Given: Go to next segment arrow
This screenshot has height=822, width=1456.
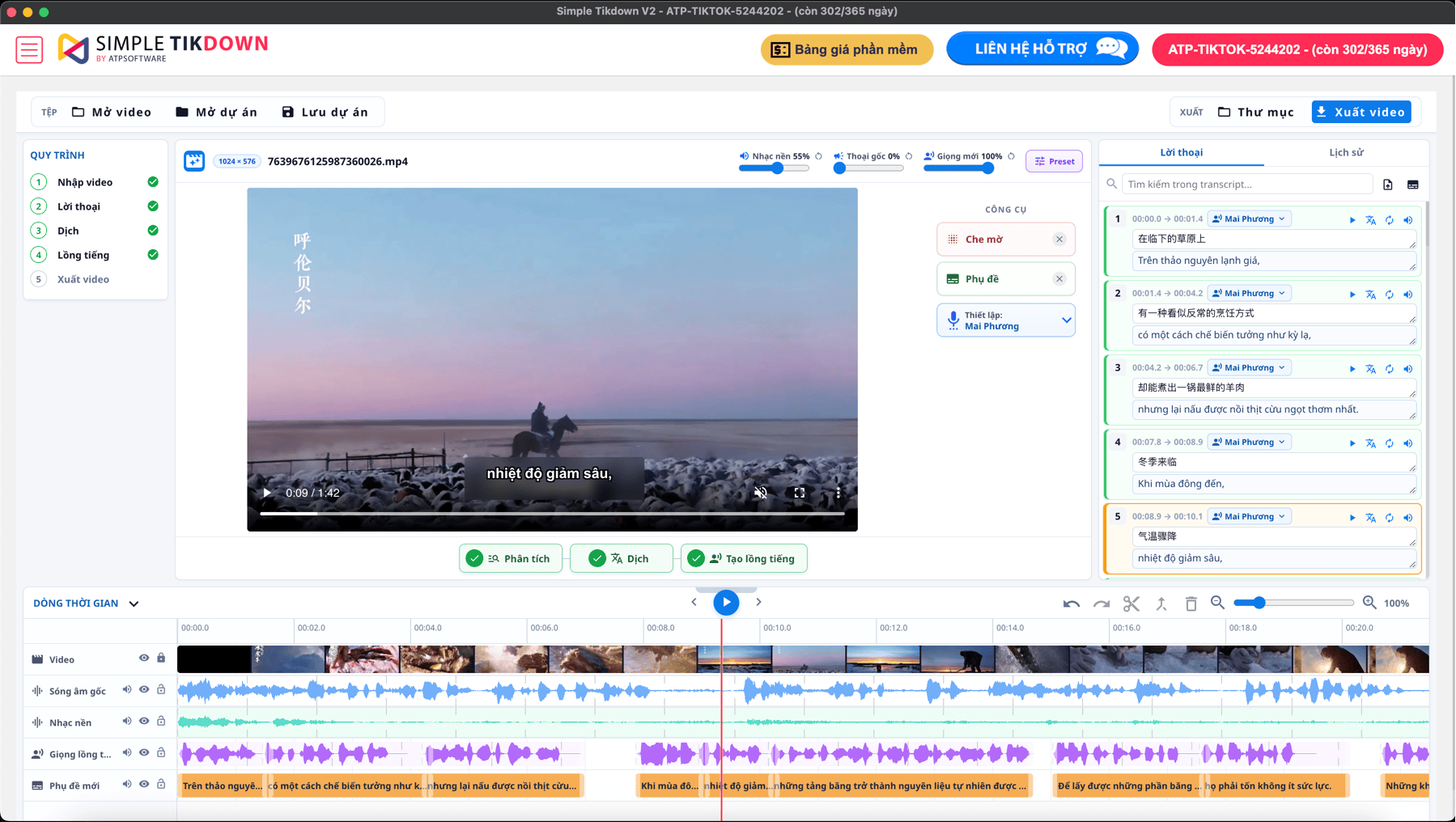Looking at the screenshot, I should (758, 602).
